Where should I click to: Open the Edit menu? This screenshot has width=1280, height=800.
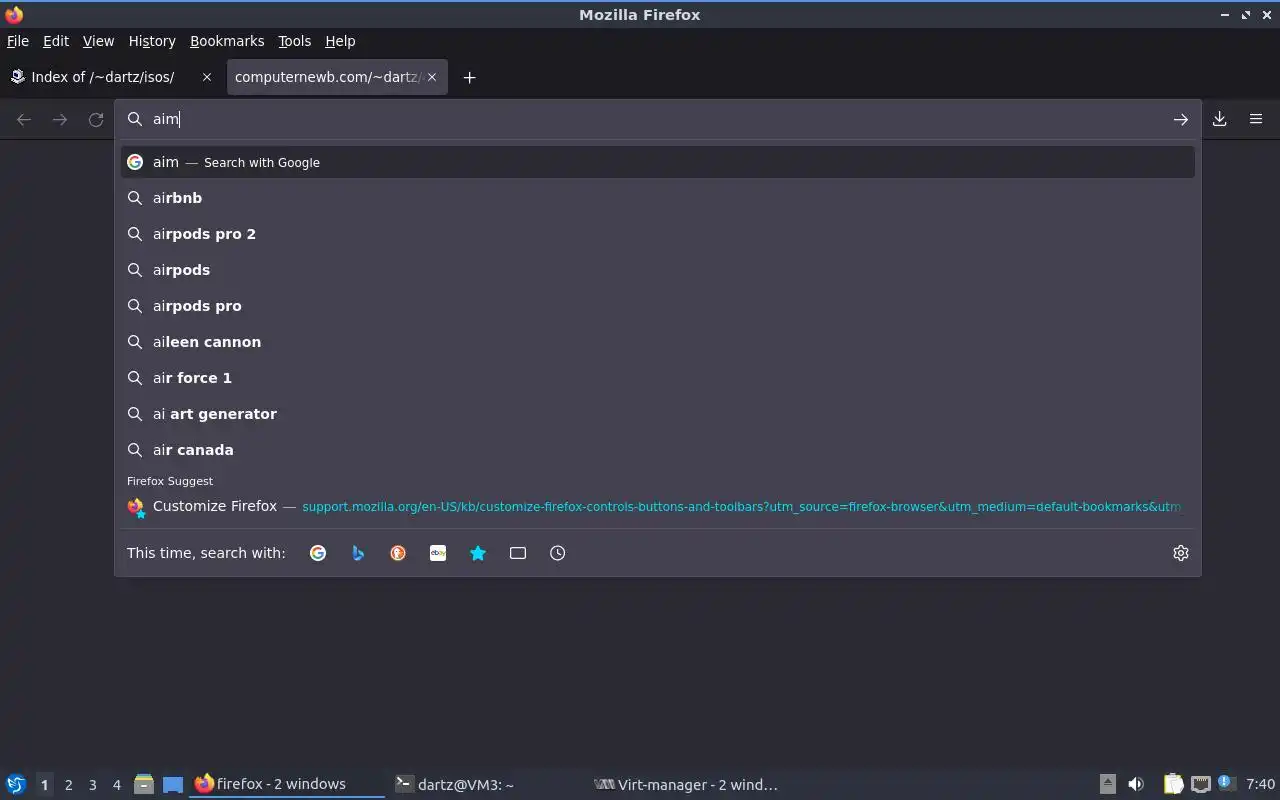click(x=56, y=41)
